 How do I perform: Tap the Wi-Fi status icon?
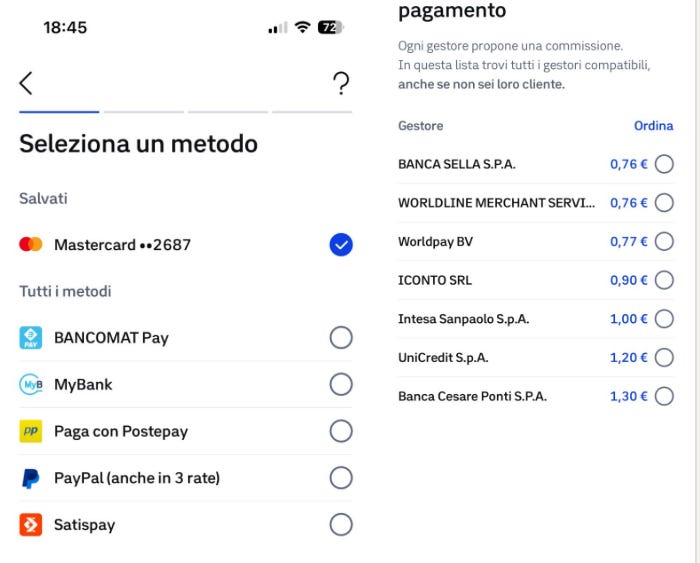click(x=302, y=27)
